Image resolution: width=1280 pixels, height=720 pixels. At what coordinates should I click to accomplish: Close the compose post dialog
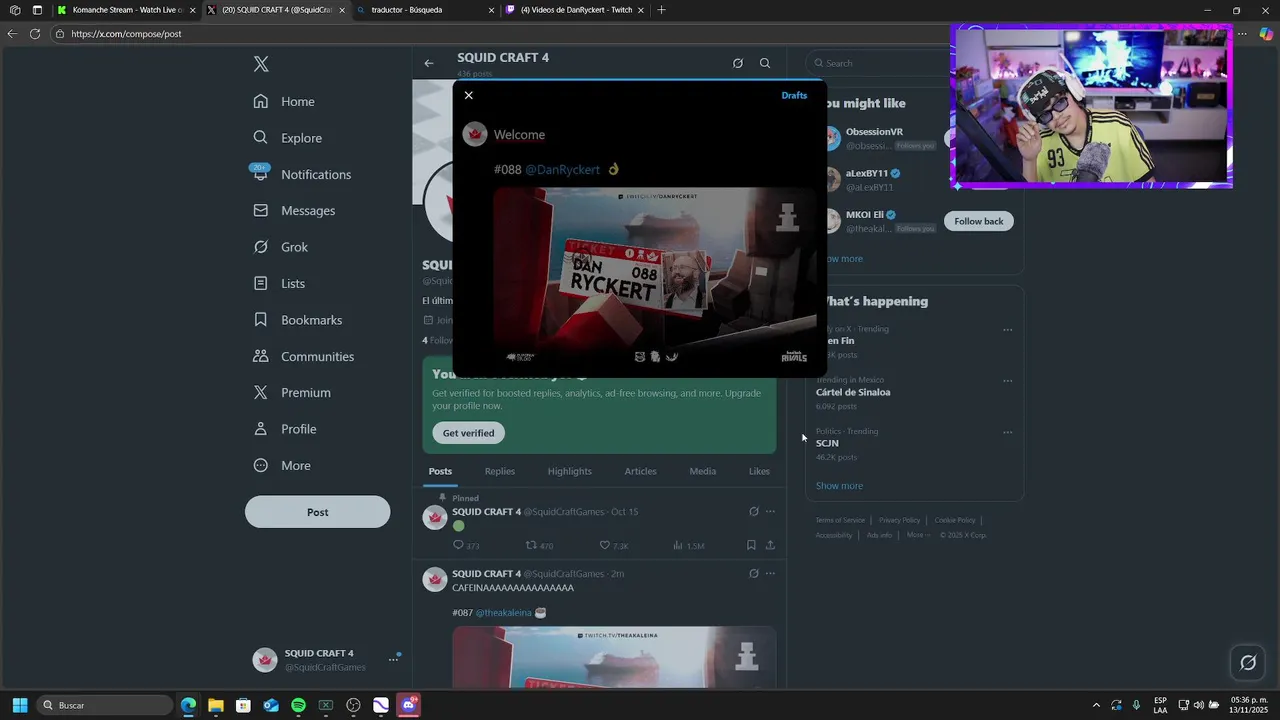click(468, 96)
